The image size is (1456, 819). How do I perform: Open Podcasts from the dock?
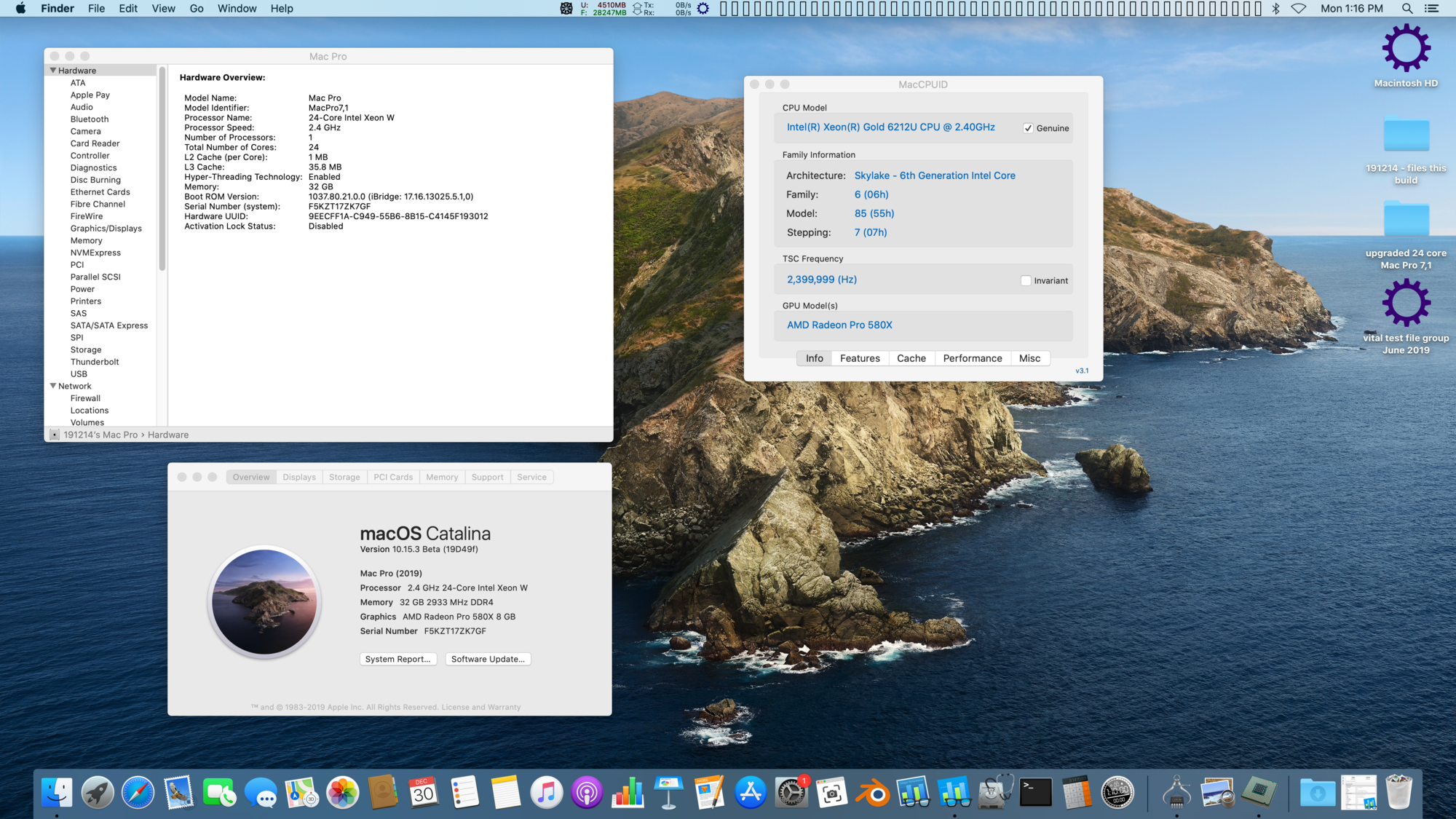(x=587, y=793)
